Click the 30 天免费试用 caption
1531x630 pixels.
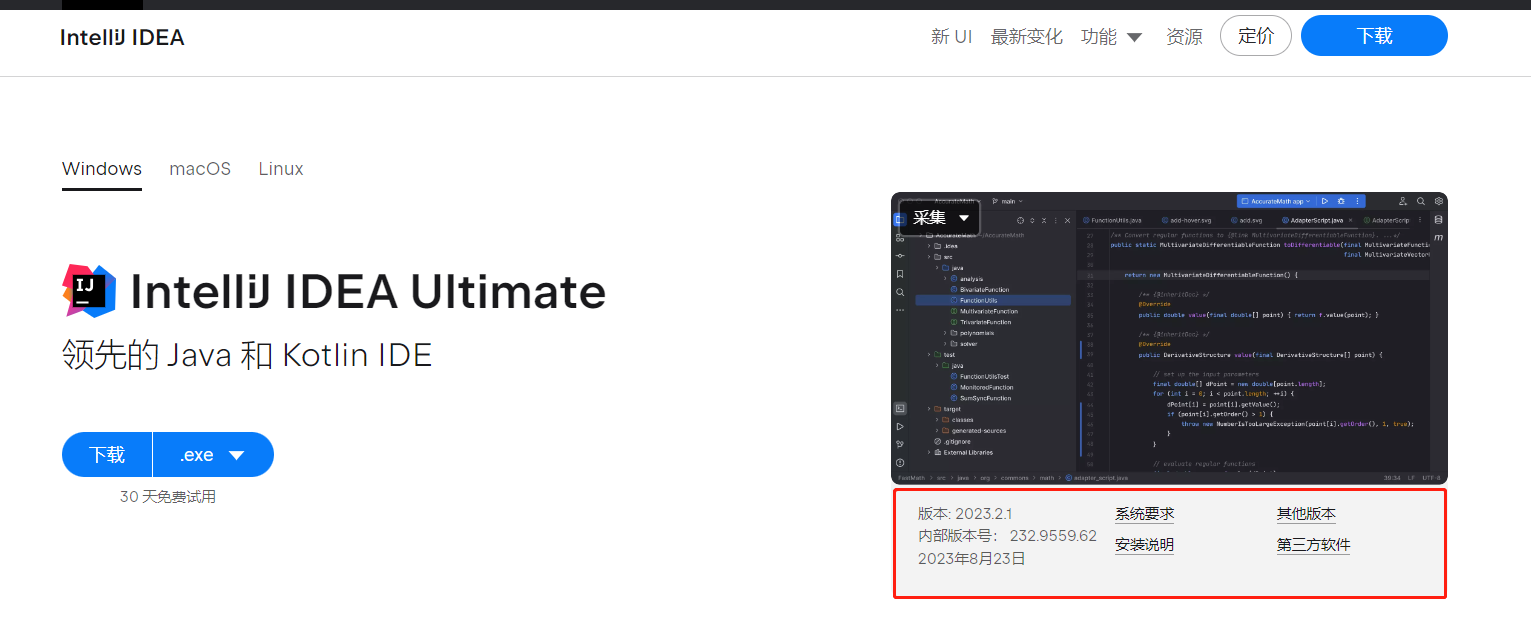[168, 496]
